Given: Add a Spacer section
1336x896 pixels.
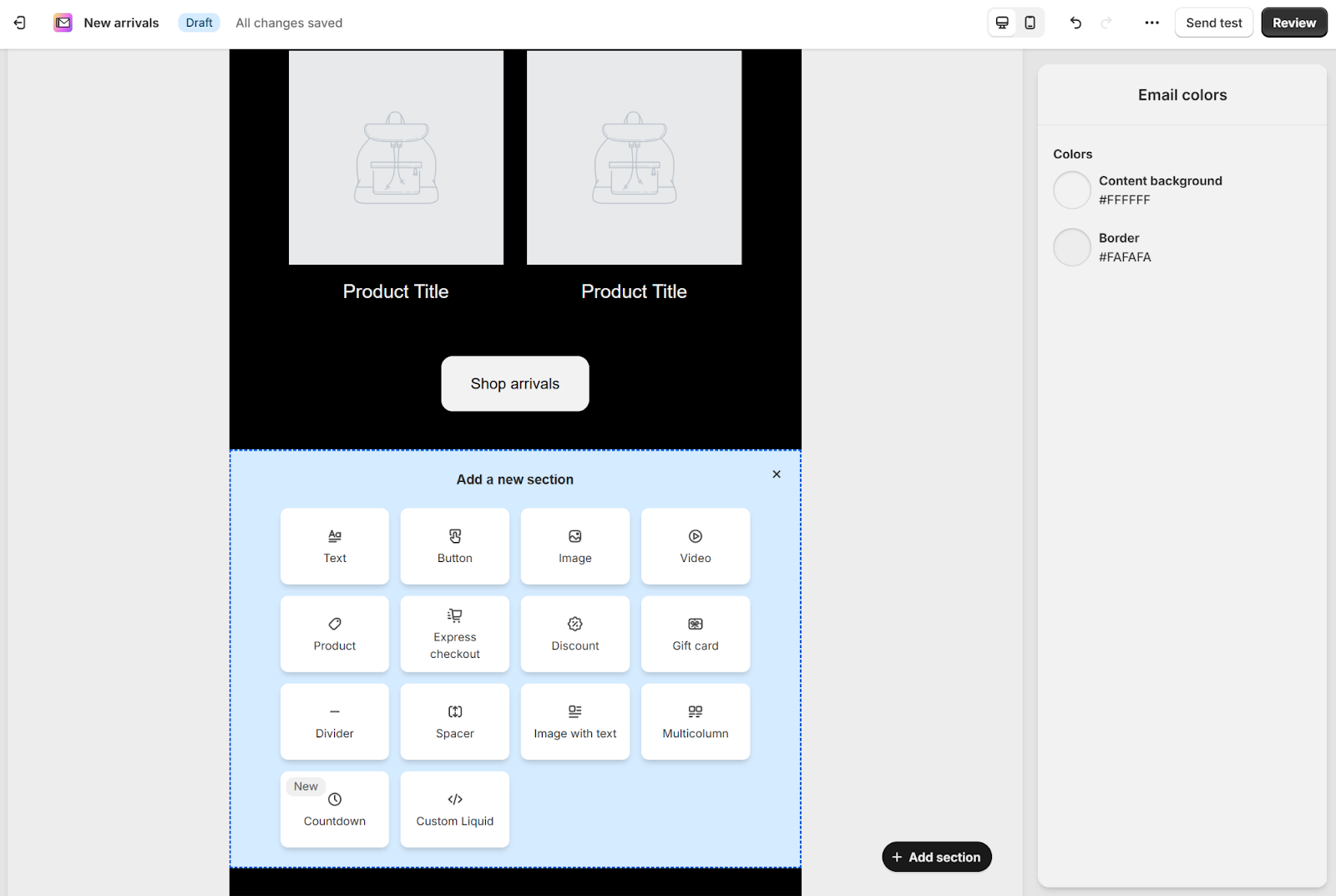Looking at the screenshot, I should [x=454, y=721].
